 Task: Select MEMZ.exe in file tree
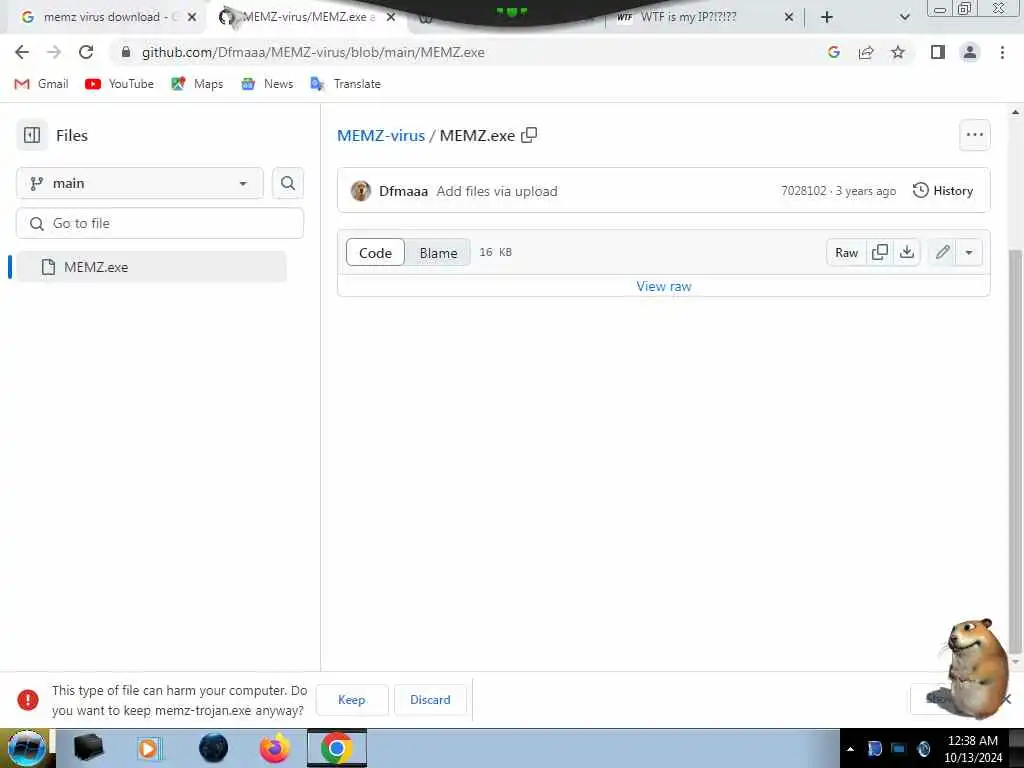pyautogui.click(x=151, y=267)
